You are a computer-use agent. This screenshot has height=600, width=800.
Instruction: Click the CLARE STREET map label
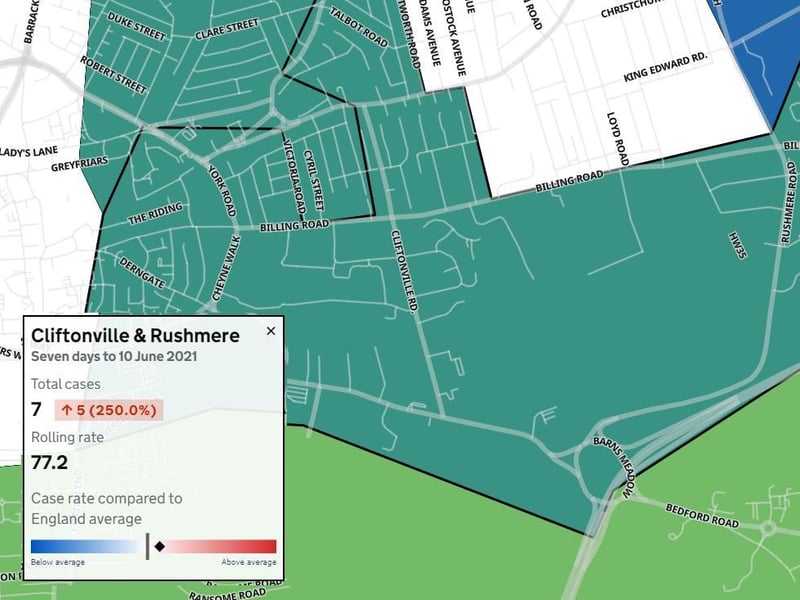click(227, 29)
